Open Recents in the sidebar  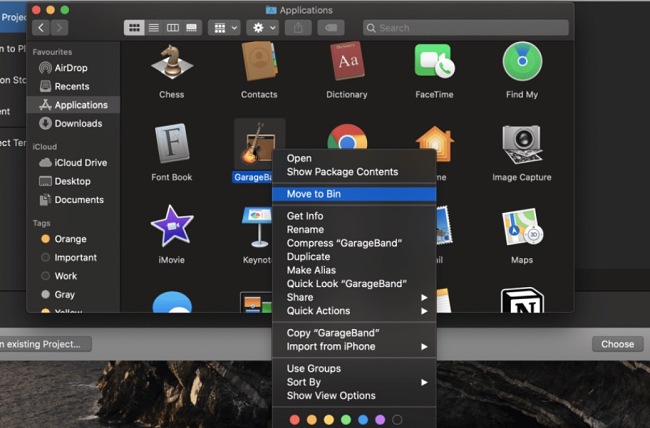(73, 86)
